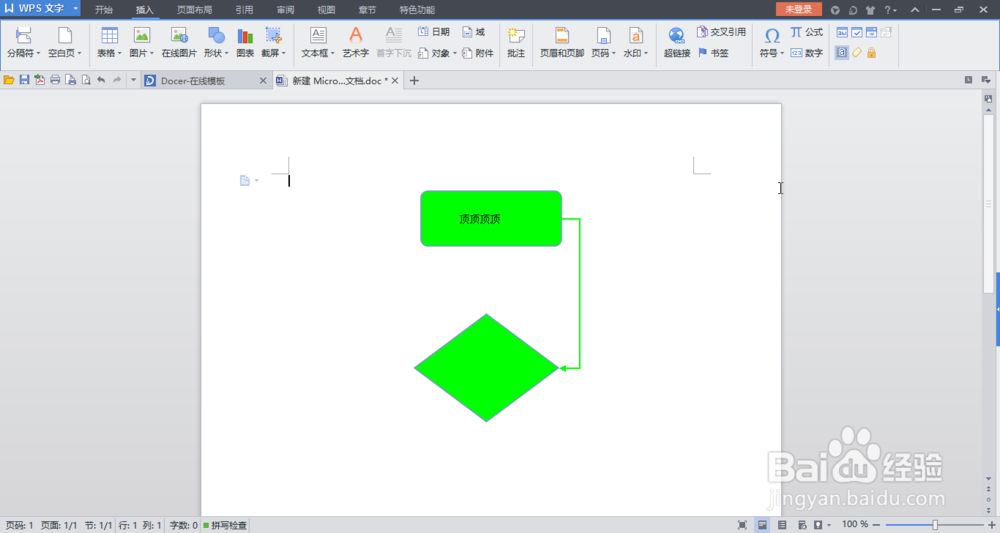
Task: Click the 未登录 login button
Action: pyautogui.click(x=798, y=10)
